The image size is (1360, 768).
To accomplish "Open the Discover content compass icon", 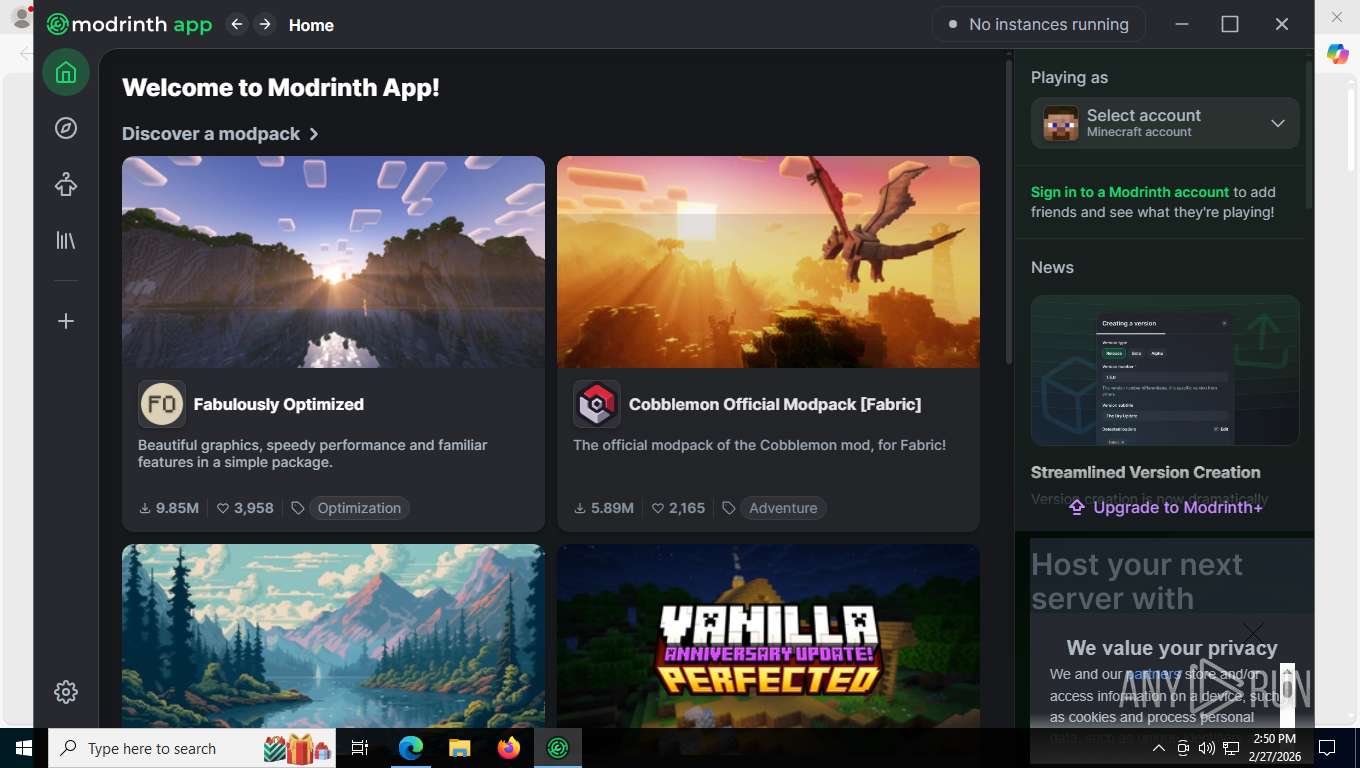I will tap(66, 128).
